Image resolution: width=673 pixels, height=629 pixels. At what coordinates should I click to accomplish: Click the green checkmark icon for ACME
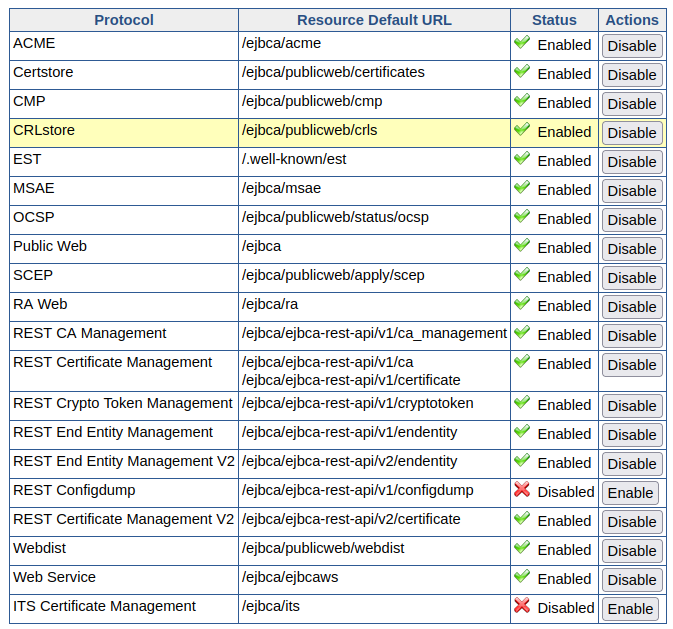click(521, 44)
